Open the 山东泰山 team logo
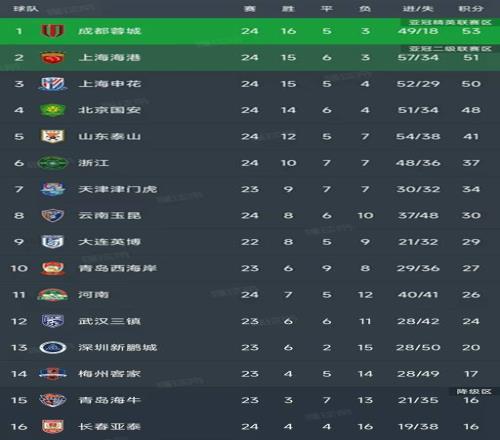The width and height of the screenshot is (500, 440). click(x=52, y=136)
